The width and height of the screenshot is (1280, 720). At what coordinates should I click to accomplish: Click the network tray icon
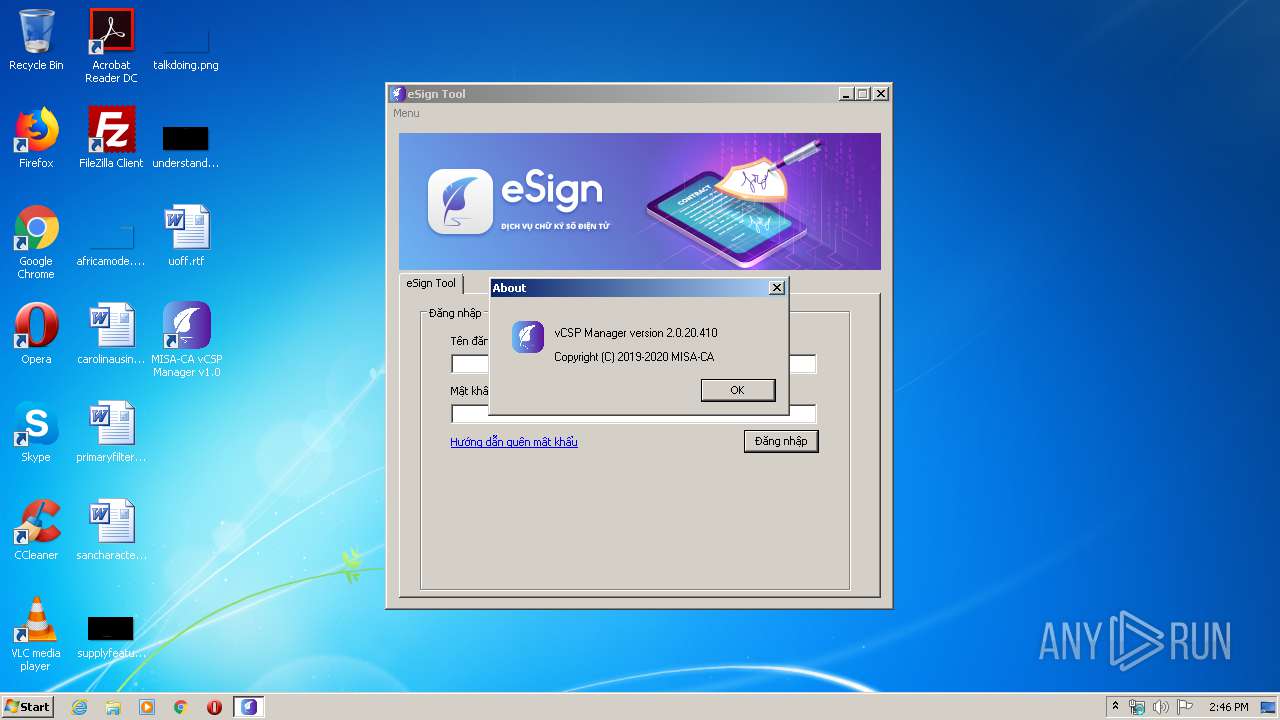tap(1137, 707)
